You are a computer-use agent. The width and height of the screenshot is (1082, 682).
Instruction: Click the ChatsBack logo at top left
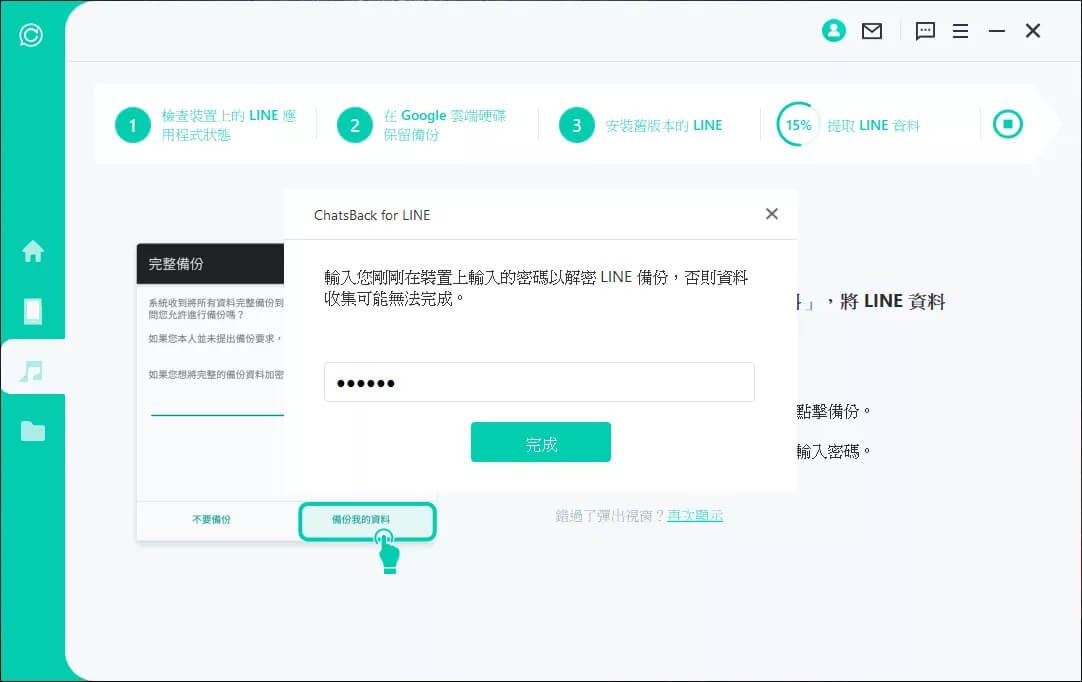coord(31,35)
